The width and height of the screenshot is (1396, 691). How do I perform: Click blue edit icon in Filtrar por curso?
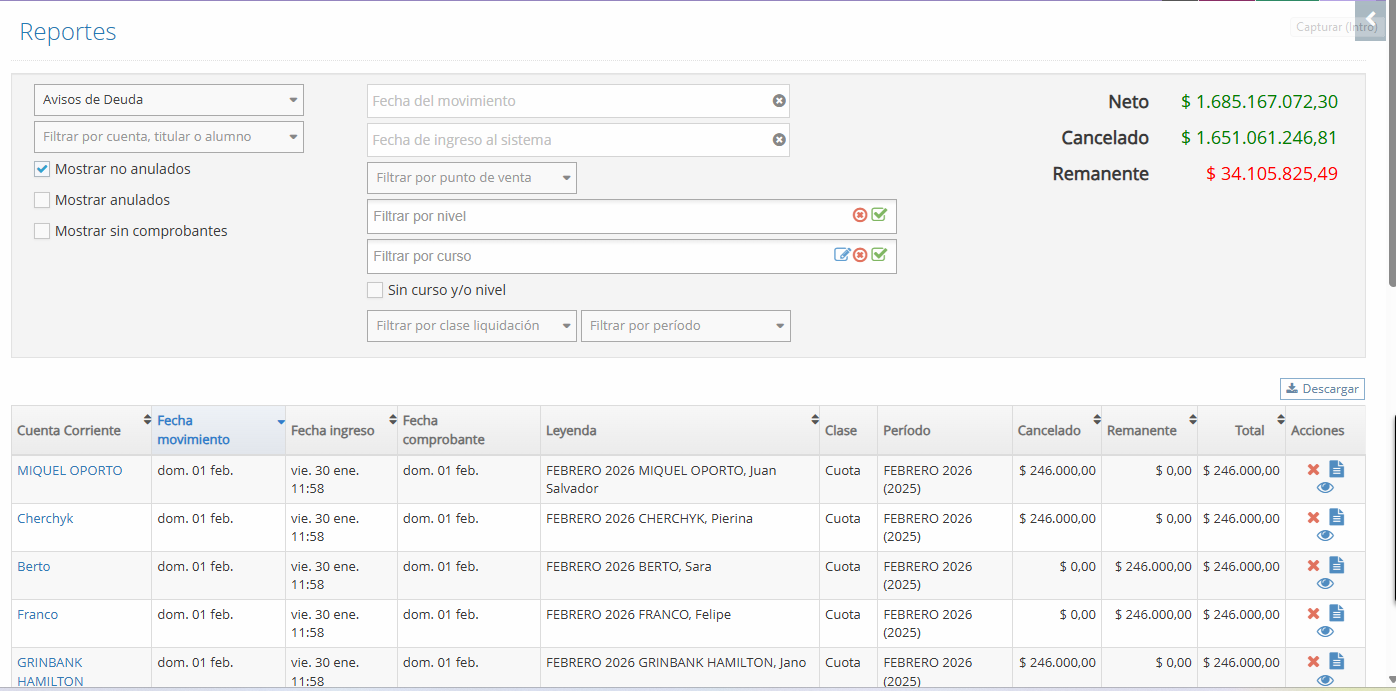click(x=842, y=255)
